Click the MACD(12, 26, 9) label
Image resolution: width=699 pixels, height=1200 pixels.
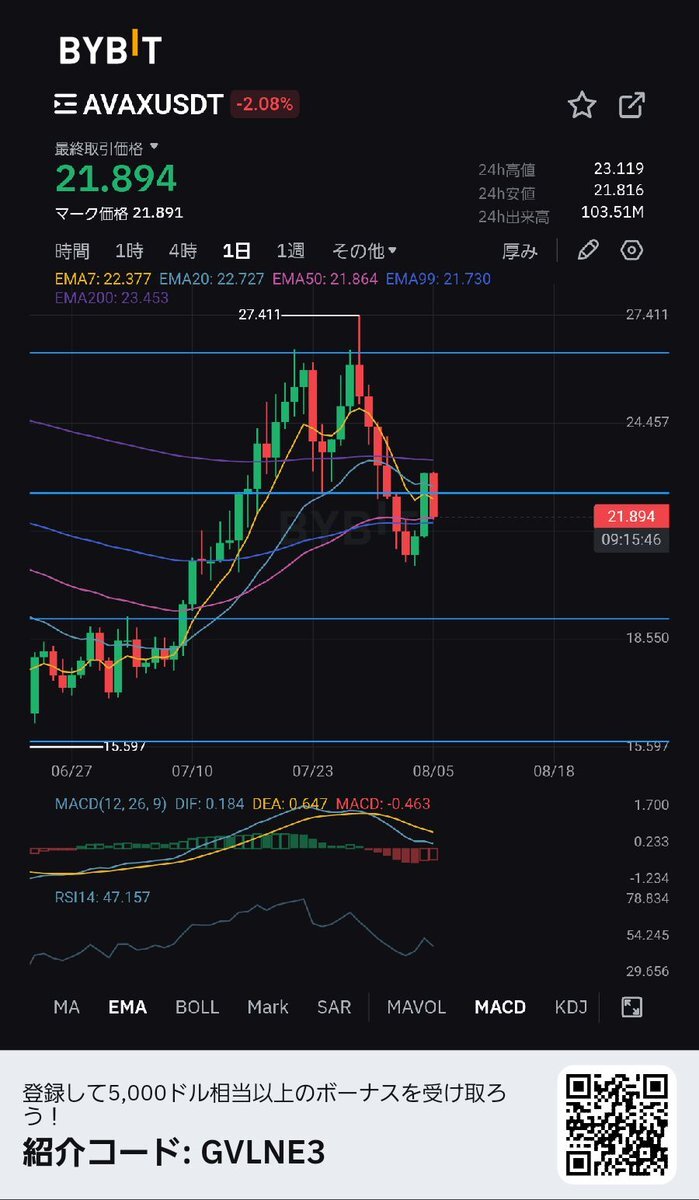(112, 803)
